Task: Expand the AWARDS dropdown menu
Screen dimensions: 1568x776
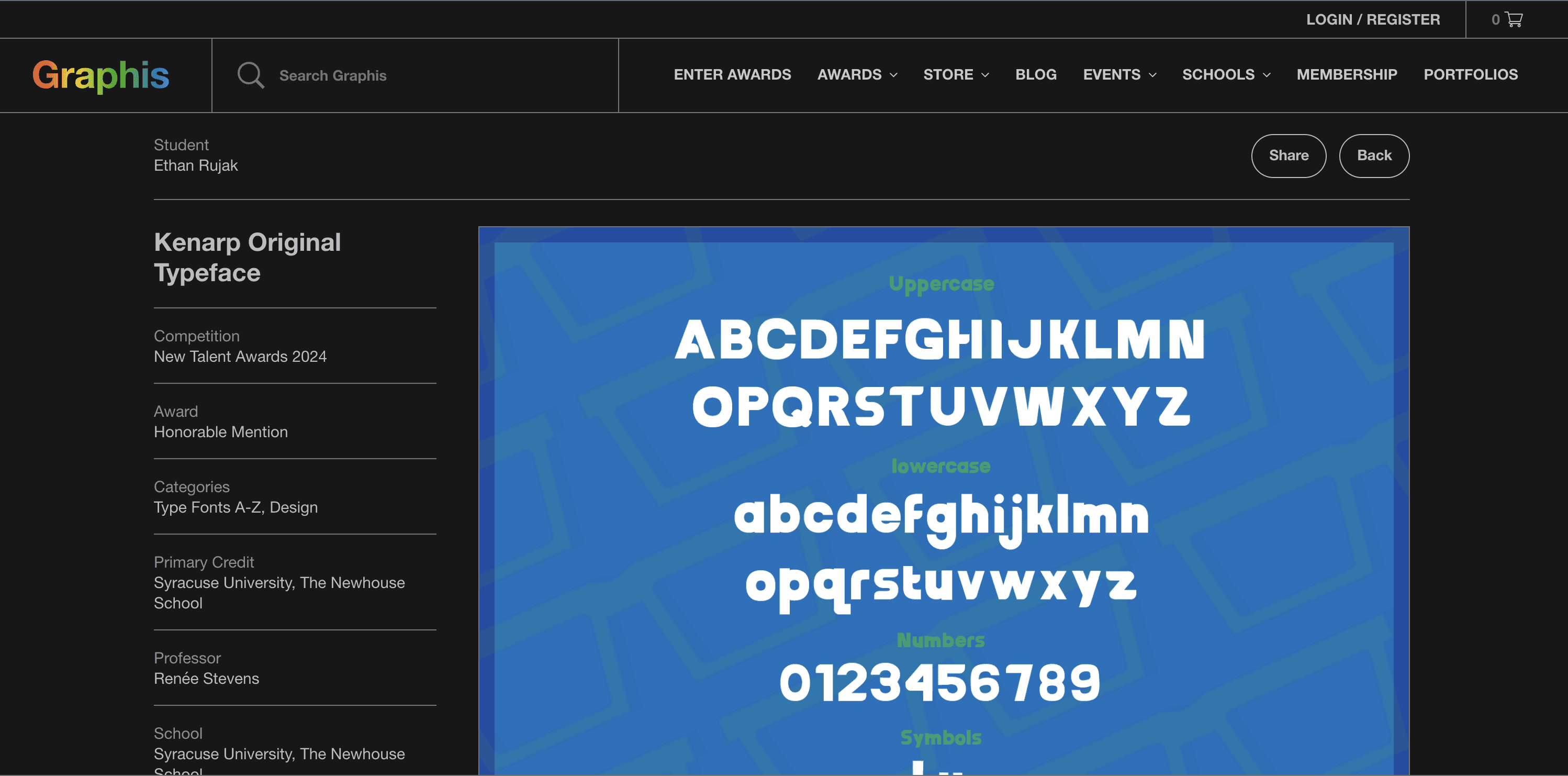Action: click(856, 74)
